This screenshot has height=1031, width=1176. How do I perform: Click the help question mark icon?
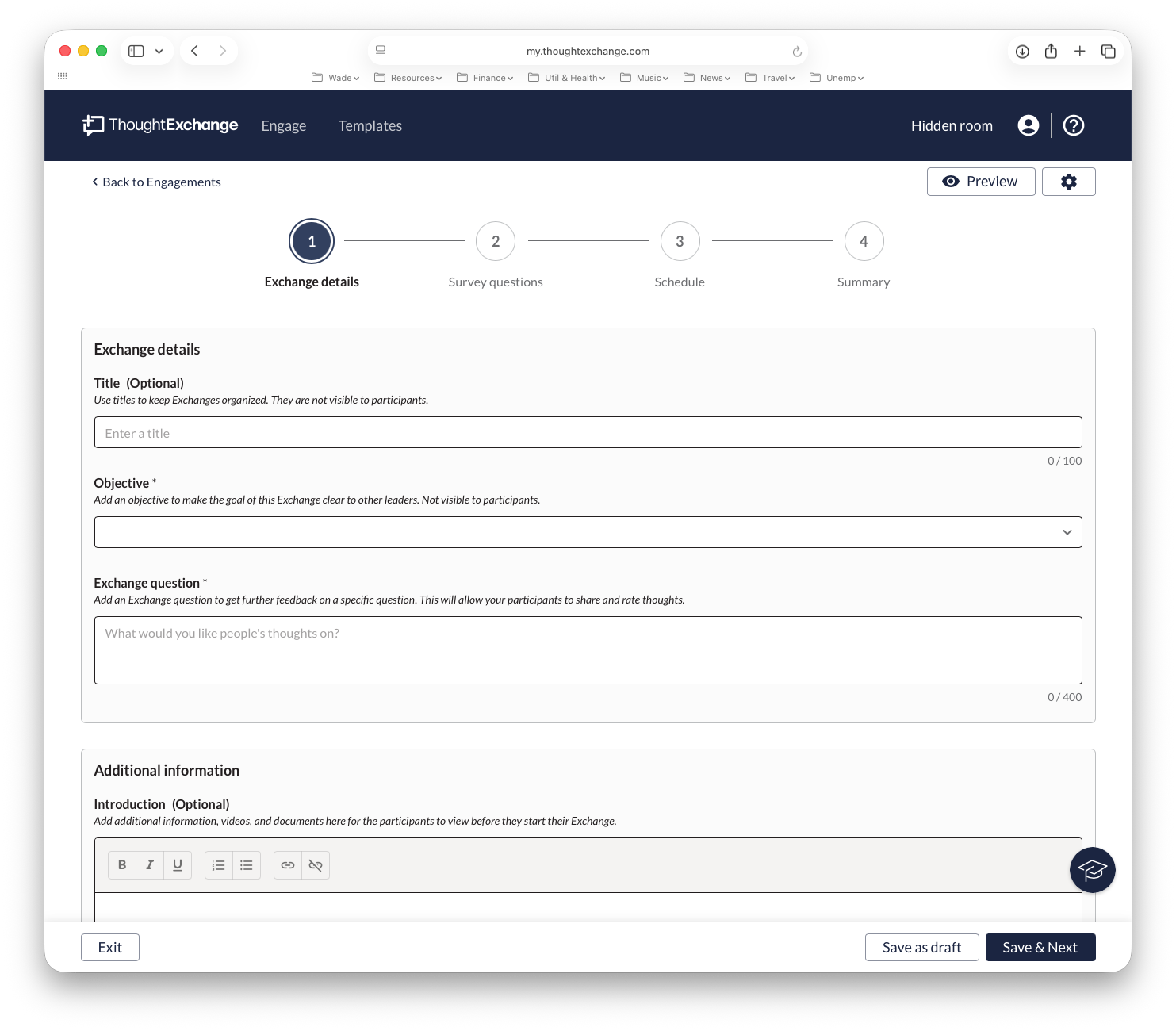pos(1073,125)
